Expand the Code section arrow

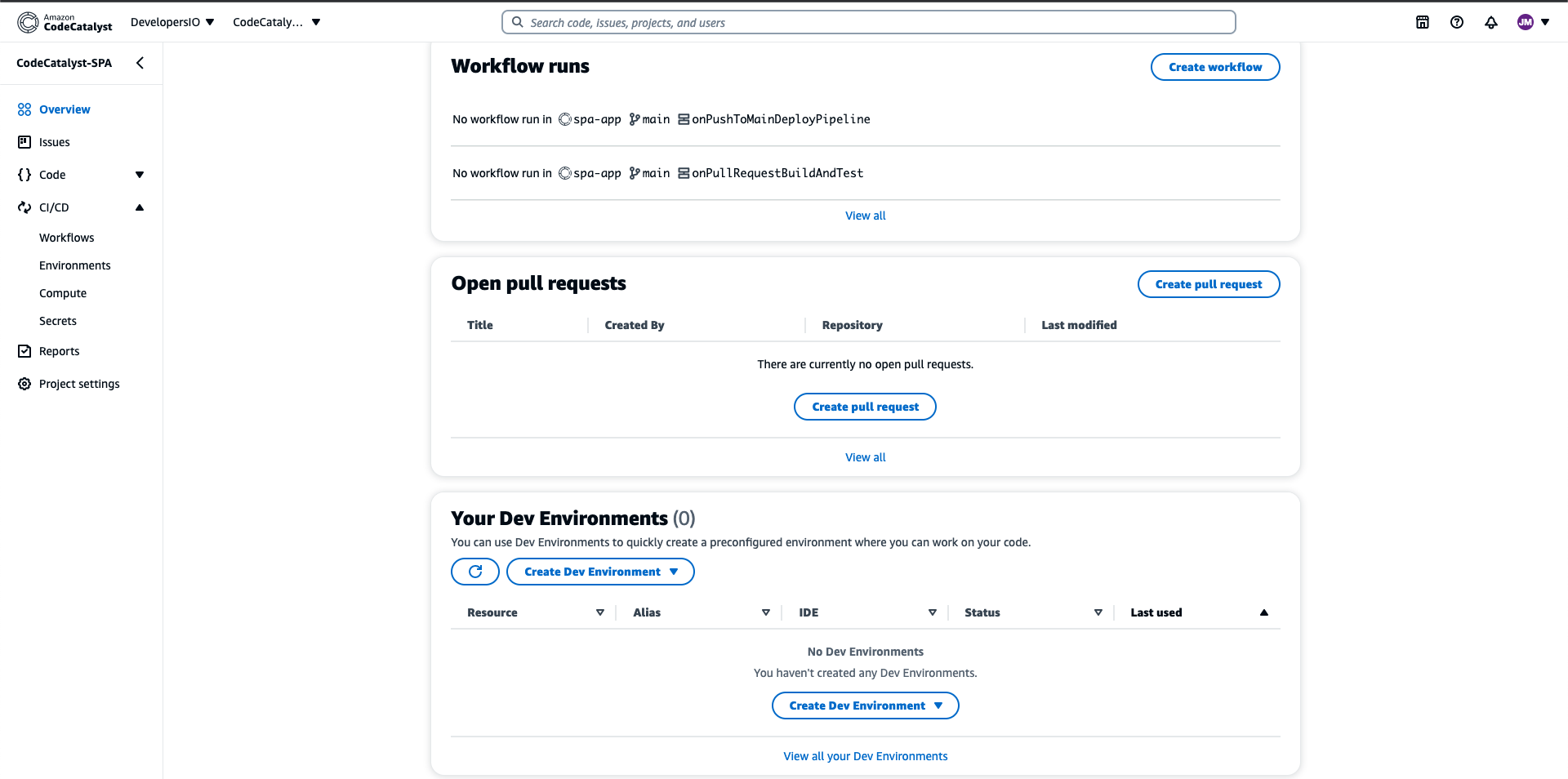(140, 175)
